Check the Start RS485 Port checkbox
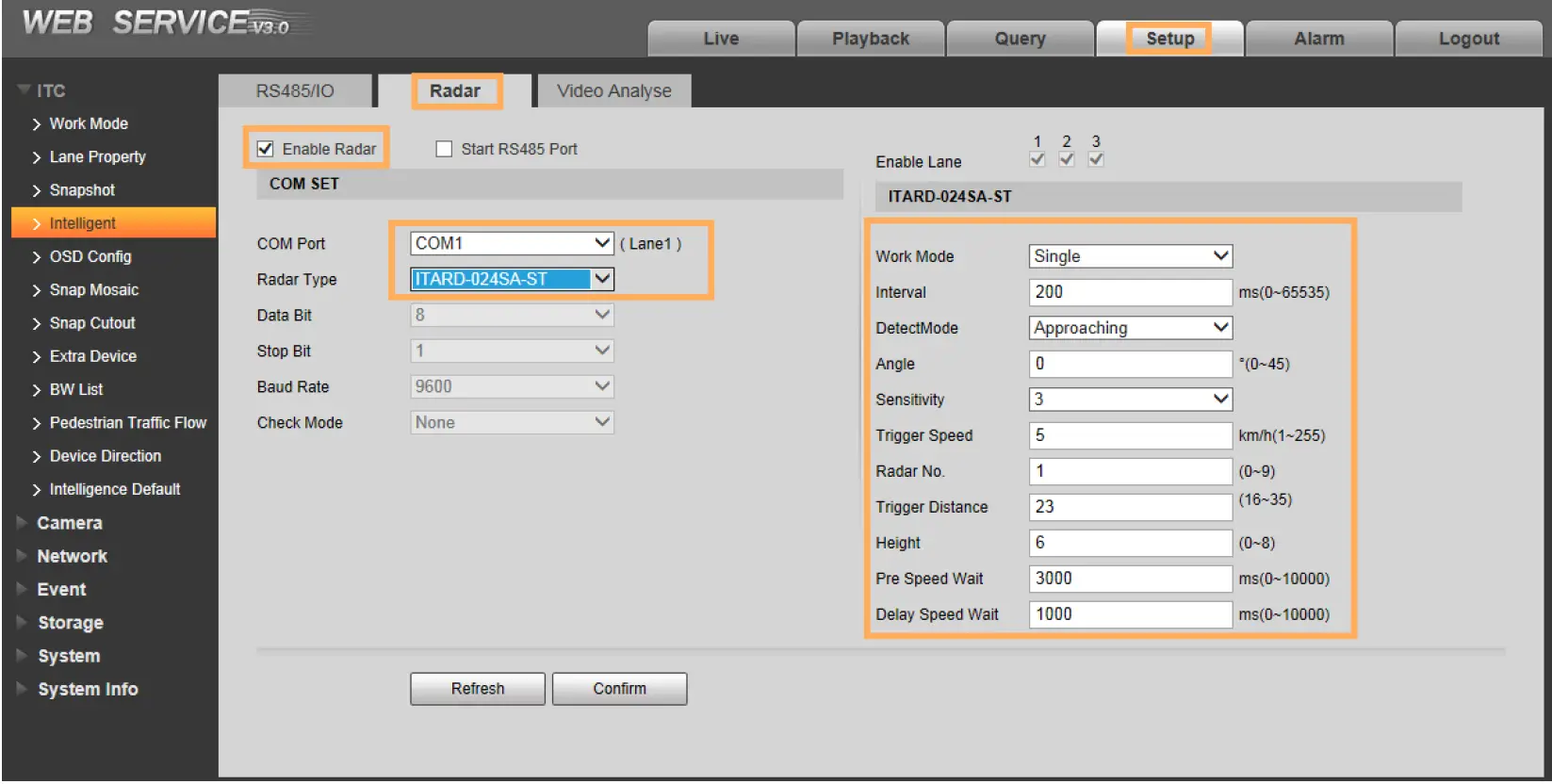Screen dimensions: 1552x784 pos(444,149)
